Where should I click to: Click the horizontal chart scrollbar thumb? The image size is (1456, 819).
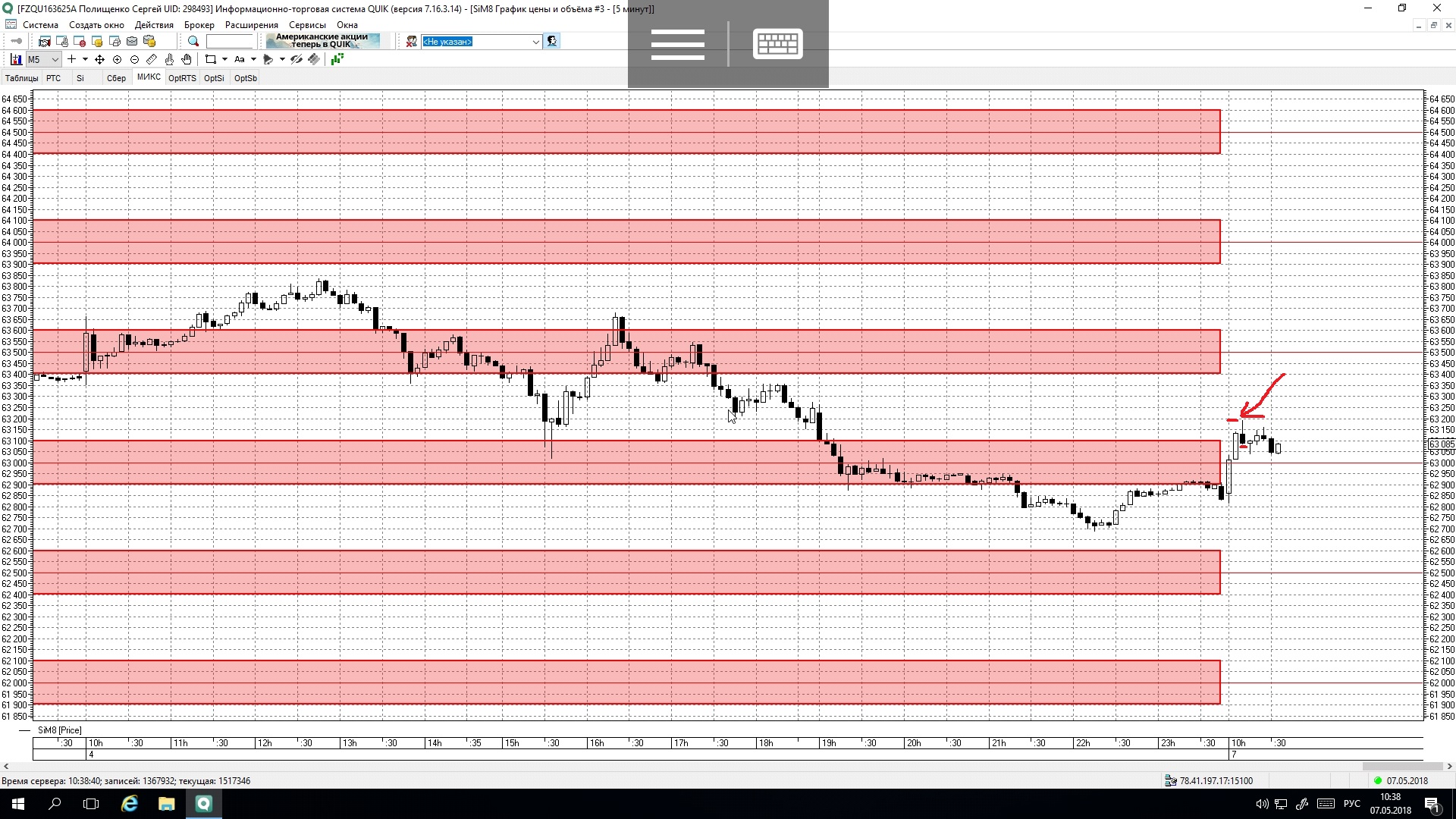tap(1401, 767)
